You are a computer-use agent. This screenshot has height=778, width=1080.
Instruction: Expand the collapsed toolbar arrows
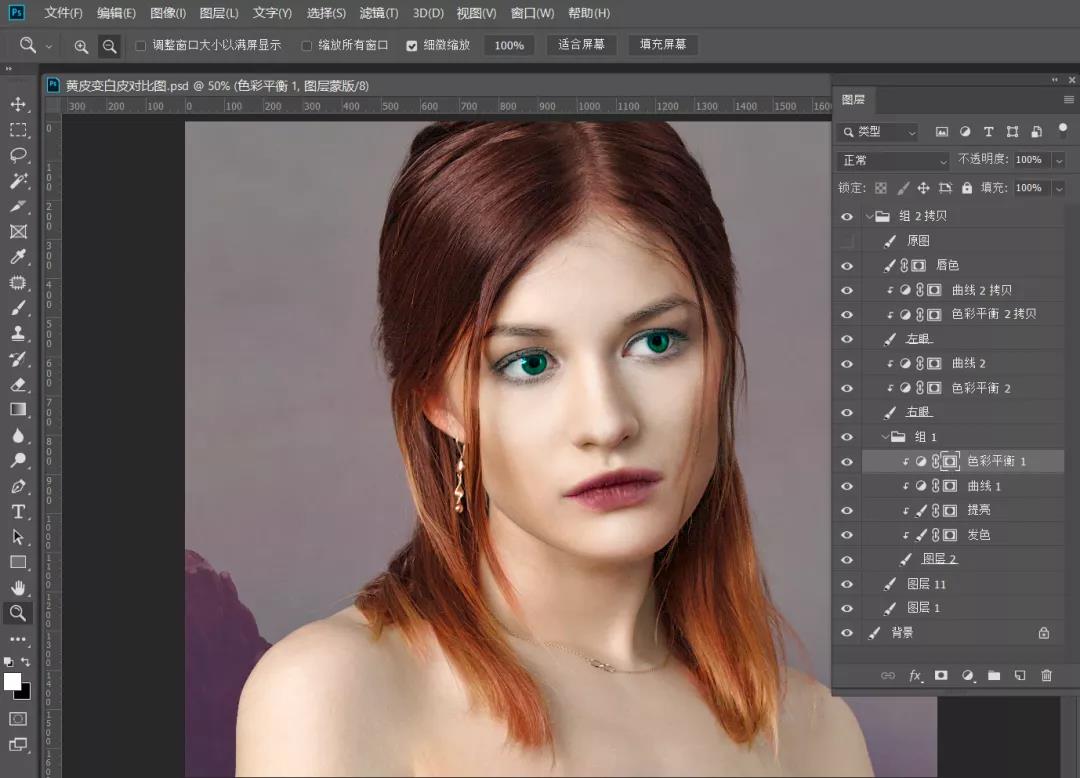pyautogui.click(x=8, y=69)
